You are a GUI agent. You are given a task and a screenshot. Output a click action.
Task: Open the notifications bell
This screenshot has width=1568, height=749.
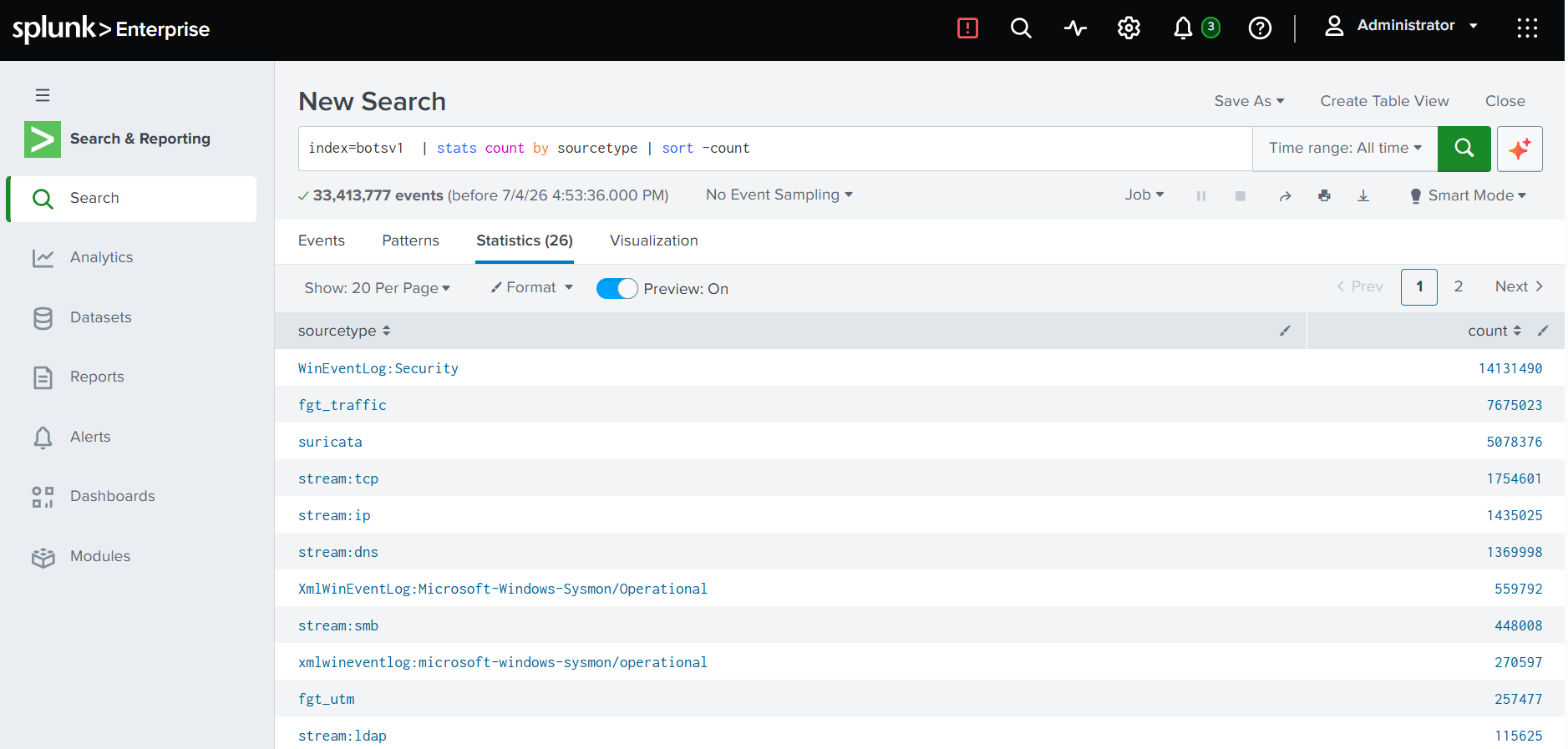click(1183, 28)
